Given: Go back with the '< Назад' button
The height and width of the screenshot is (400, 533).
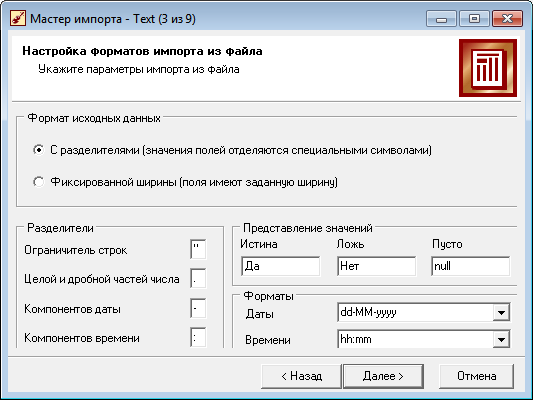Looking at the screenshot, I should pos(301,376).
